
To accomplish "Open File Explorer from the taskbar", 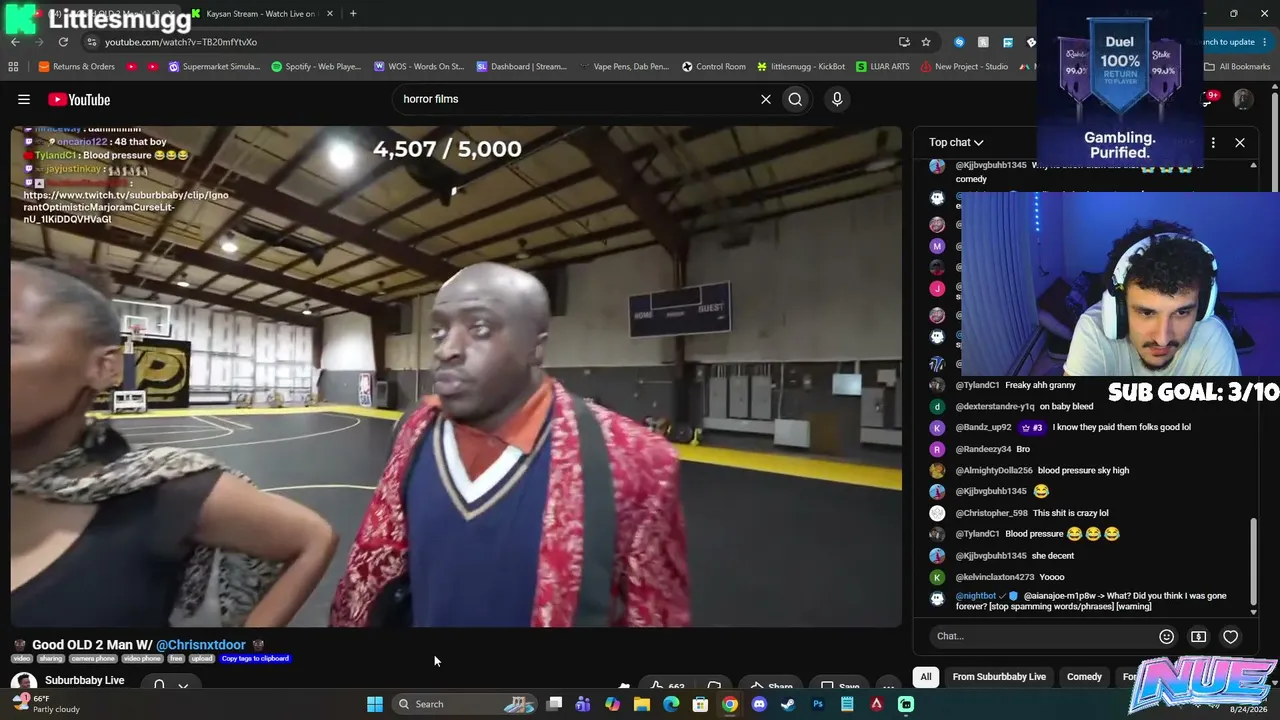I will click(x=642, y=704).
